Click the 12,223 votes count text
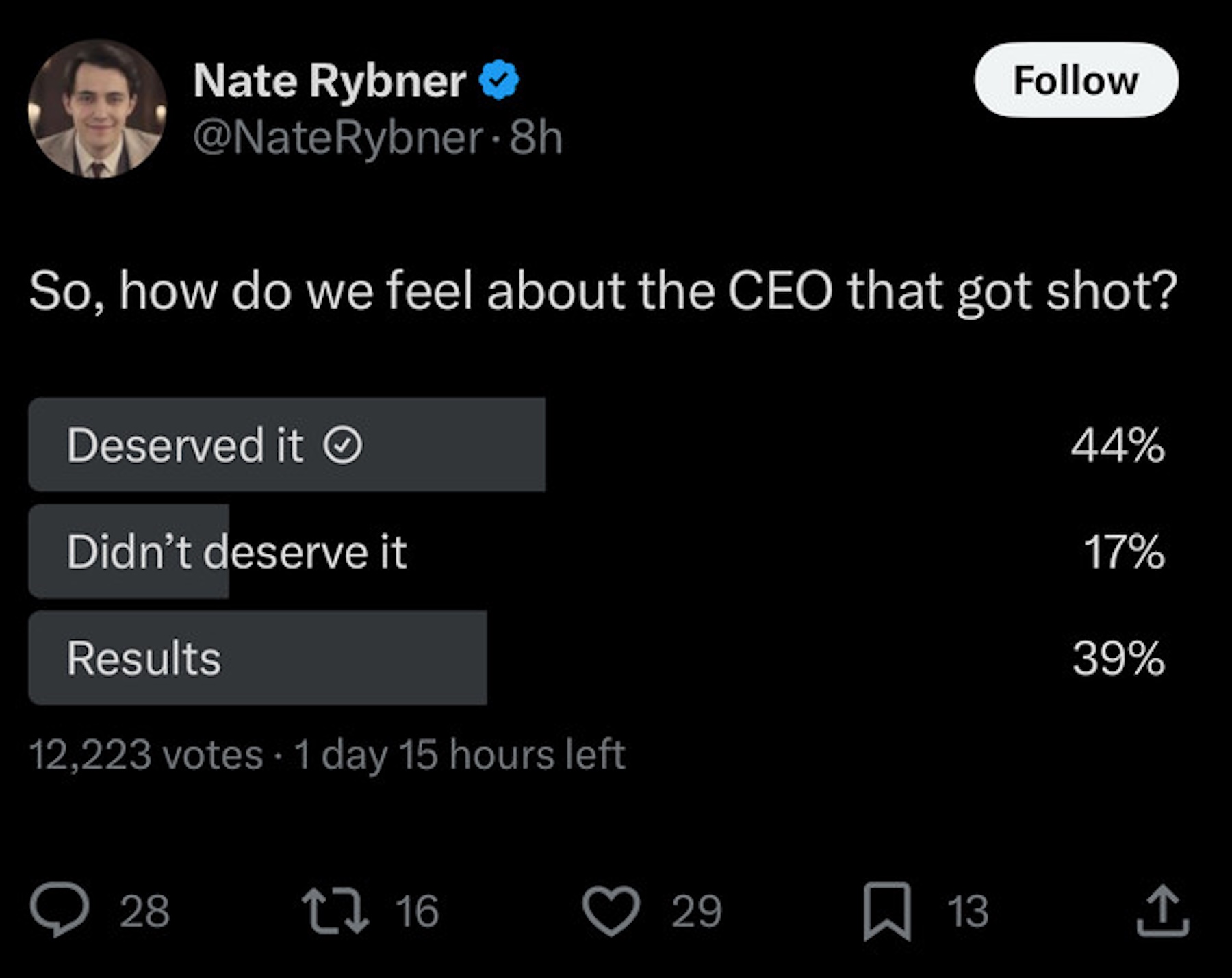Screen dimensions: 1232x978 [x=146, y=755]
